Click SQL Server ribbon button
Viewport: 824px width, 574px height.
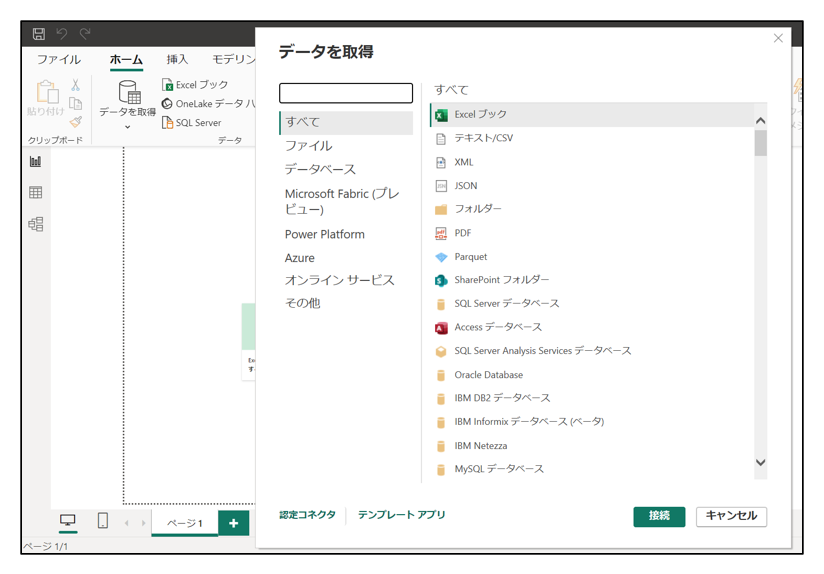(192, 122)
